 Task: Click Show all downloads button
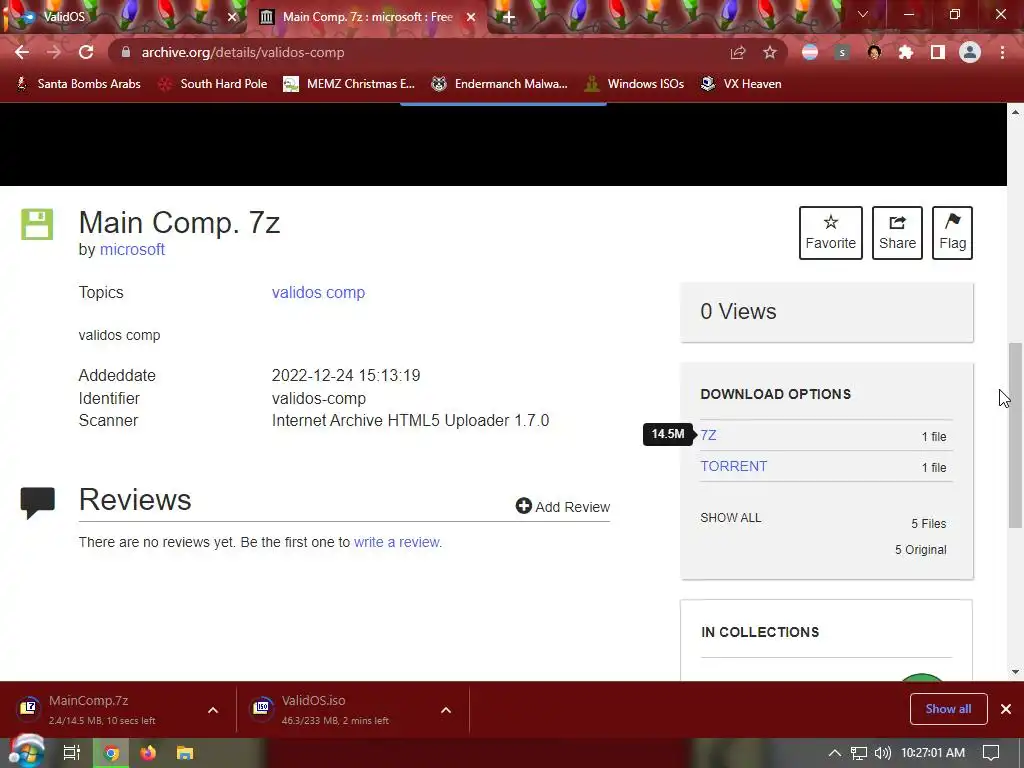point(948,709)
